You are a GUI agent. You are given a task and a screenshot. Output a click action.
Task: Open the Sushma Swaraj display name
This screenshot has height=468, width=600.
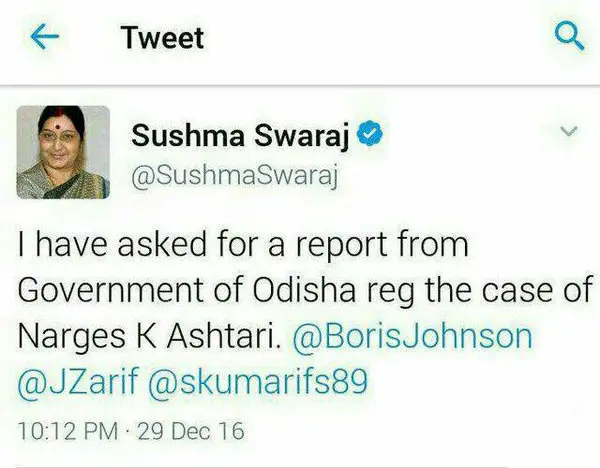pyautogui.click(x=240, y=136)
